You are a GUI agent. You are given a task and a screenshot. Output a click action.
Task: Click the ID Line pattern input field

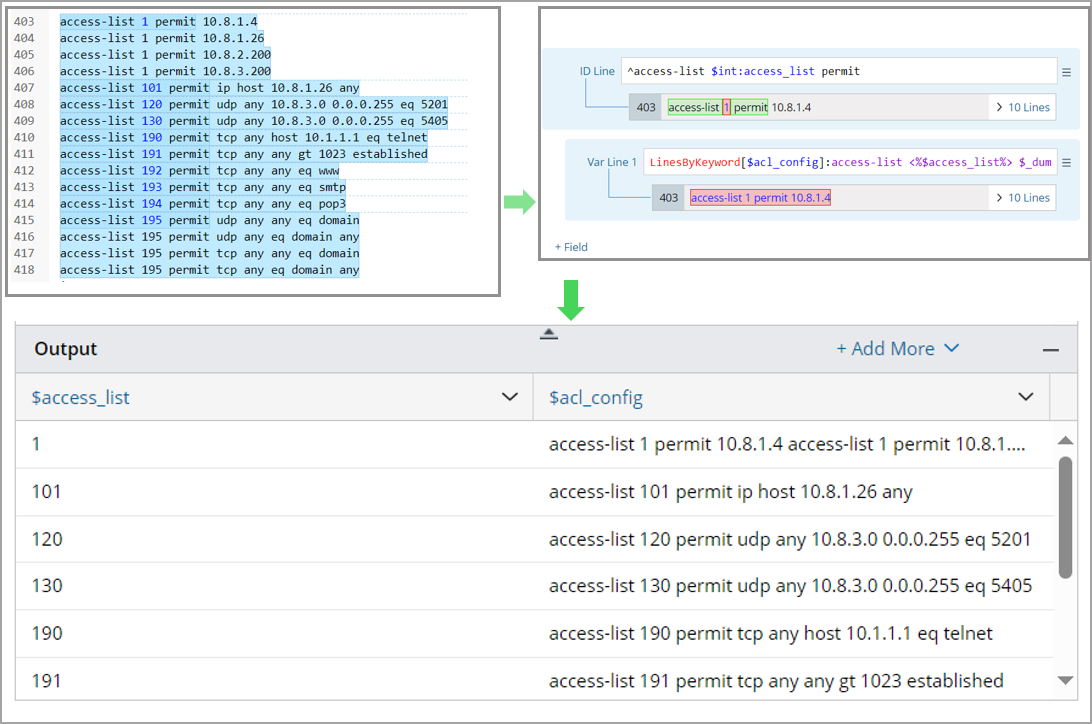(x=839, y=71)
